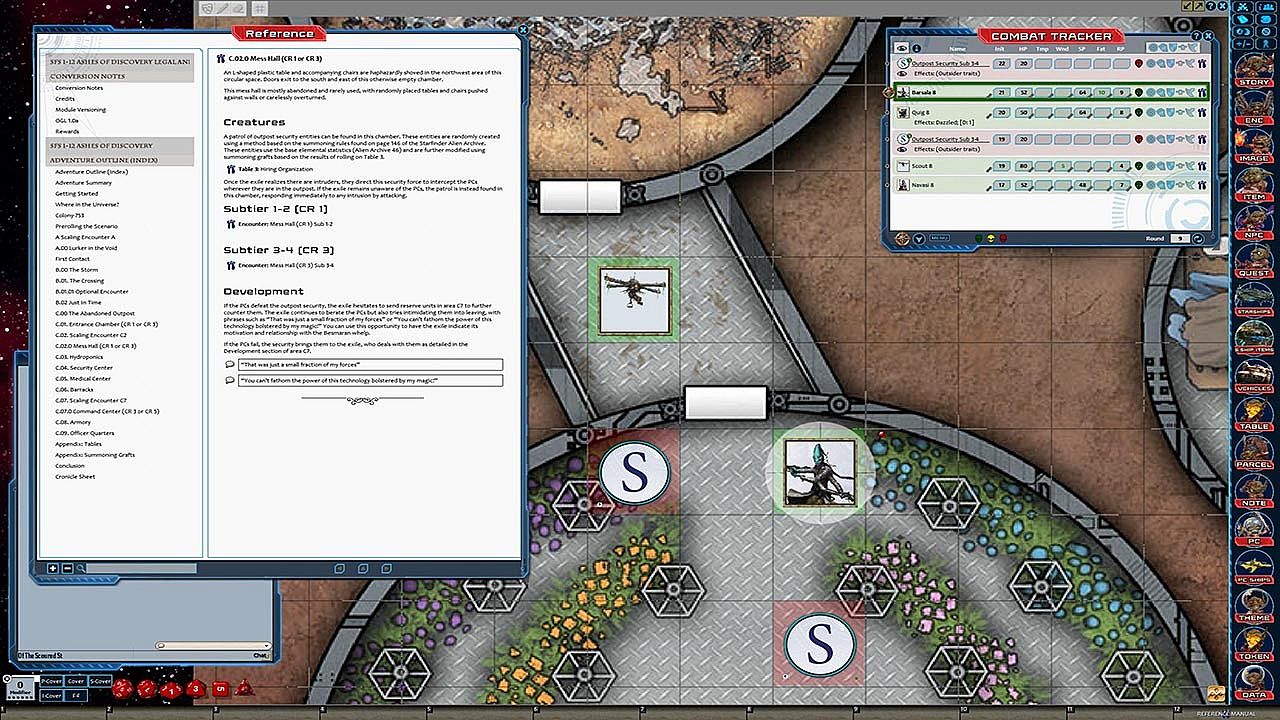The height and width of the screenshot is (720, 1280).
Task: Click the Round number field
Action: click(x=1180, y=239)
